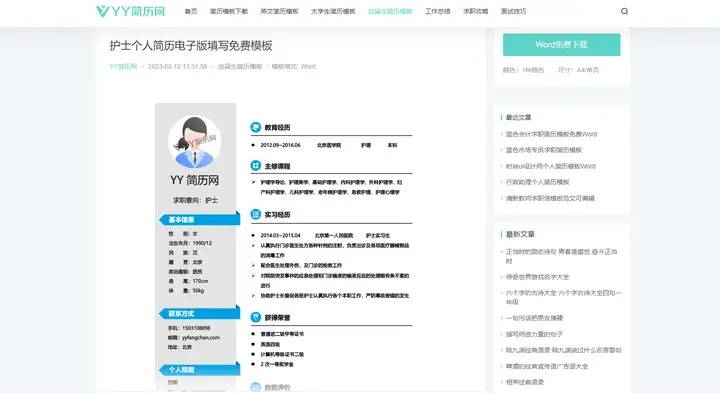
Task: Click the 尺寸: A4/单页 text
Action: (x=578, y=70)
